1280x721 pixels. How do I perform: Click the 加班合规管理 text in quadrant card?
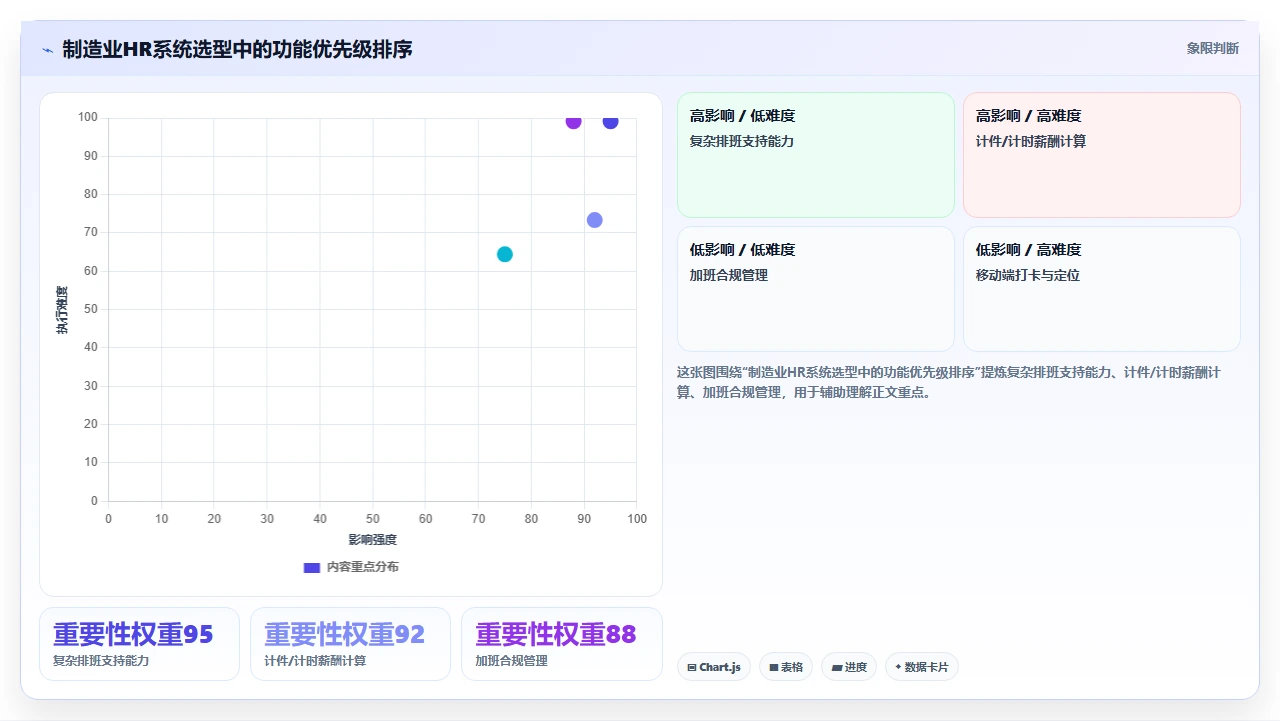[729, 276]
